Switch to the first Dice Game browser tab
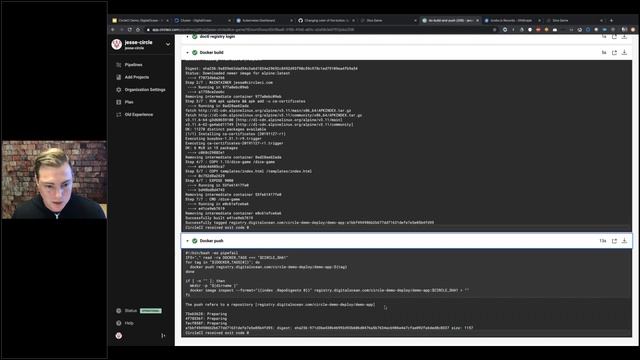The image size is (640, 360). 388,20
